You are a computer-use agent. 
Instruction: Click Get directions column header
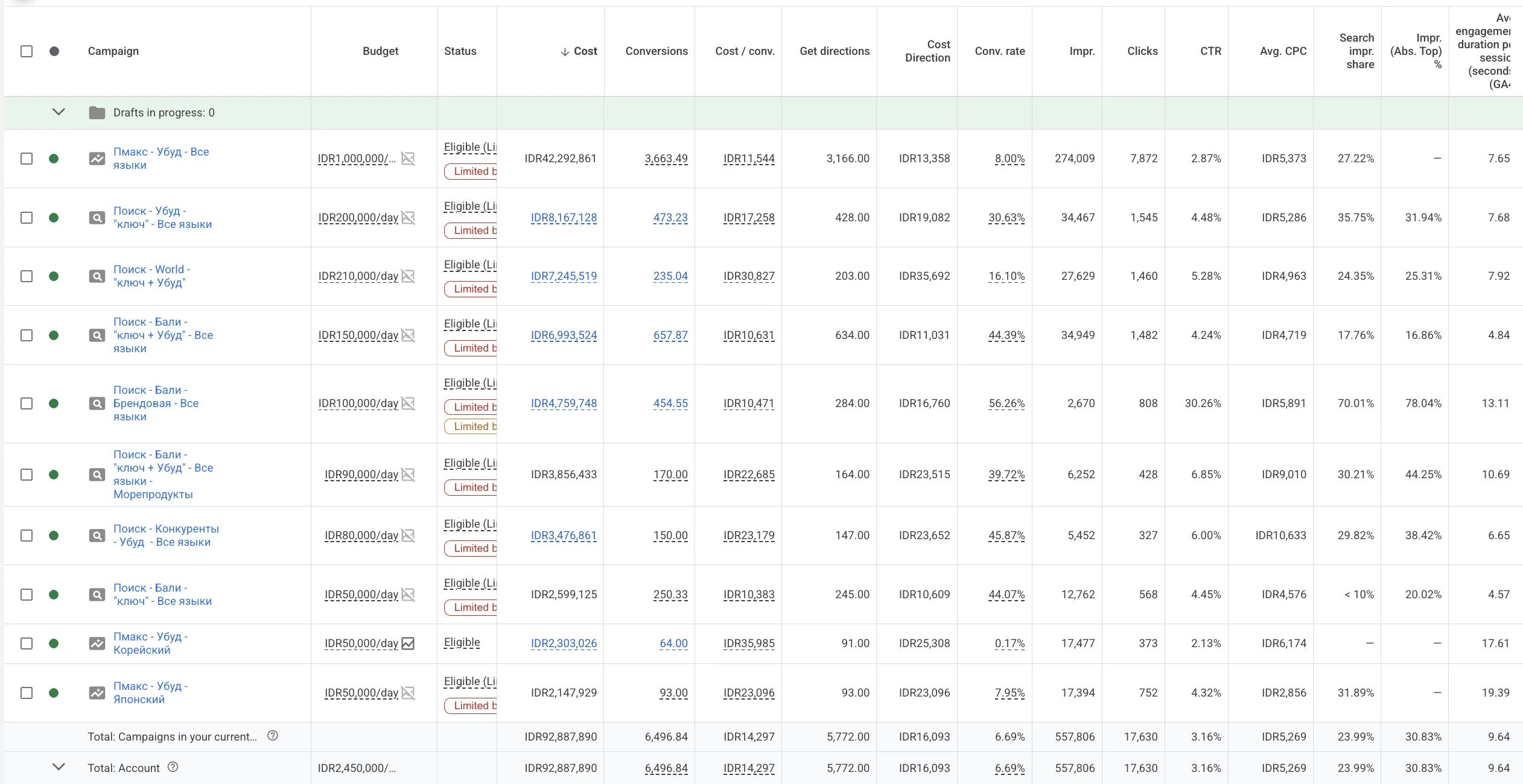click(835, 51)
